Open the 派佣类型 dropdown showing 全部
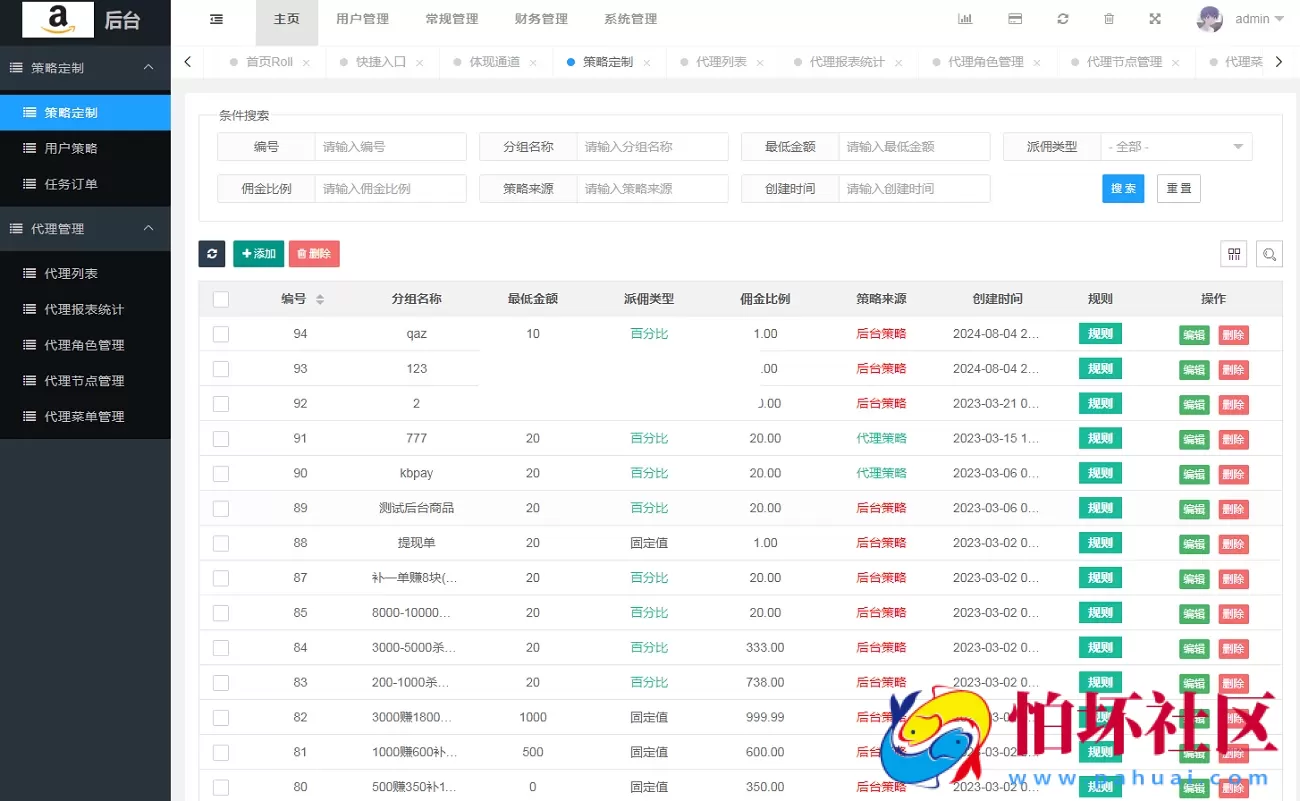This screenshot has height=801, width=1300. 1176,146
